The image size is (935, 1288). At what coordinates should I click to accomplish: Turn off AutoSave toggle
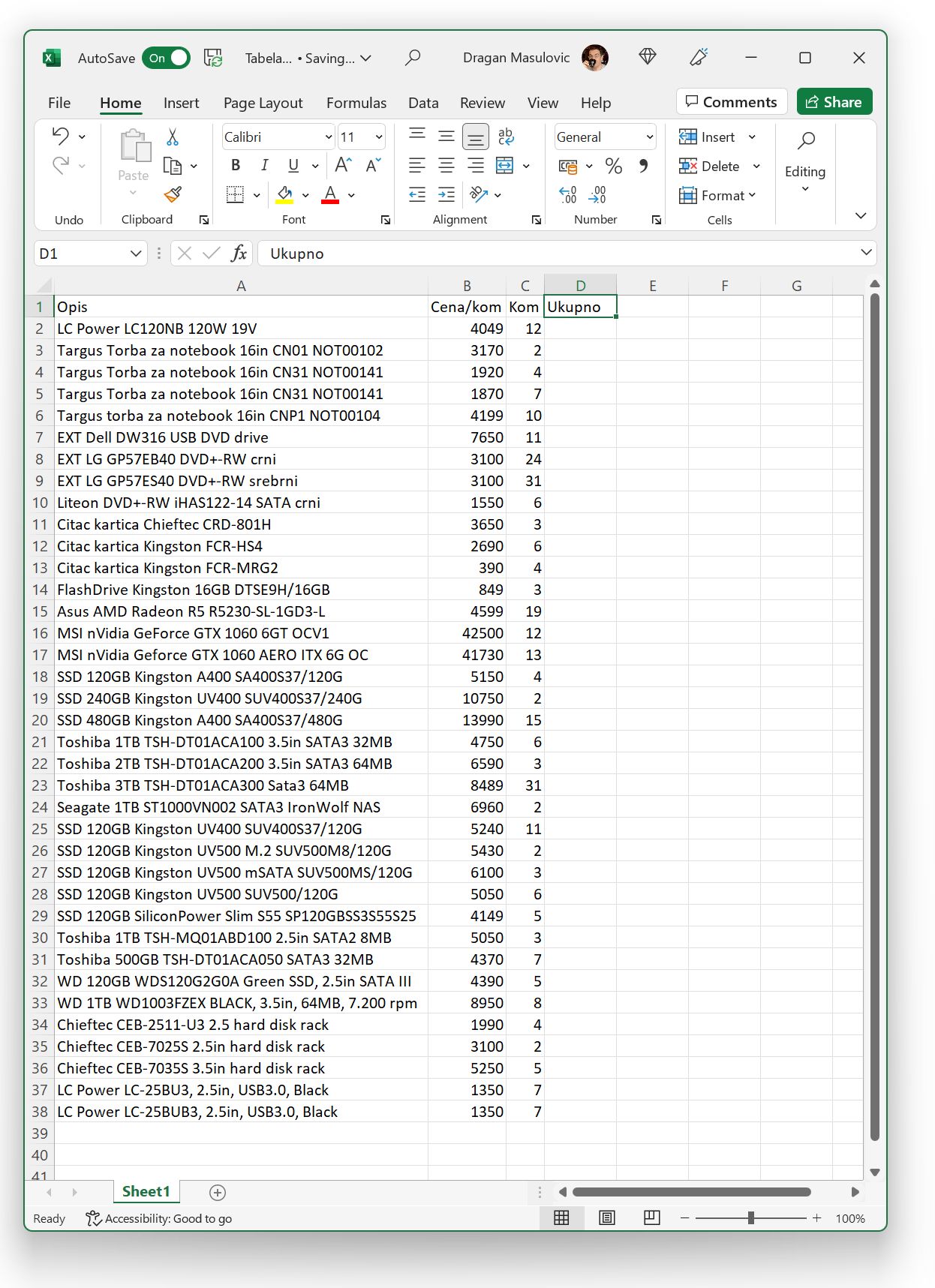pyautogui.click(x=166, y=58)
